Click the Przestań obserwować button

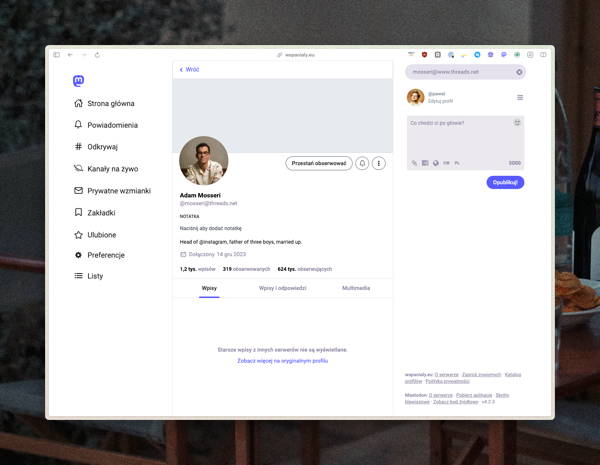click(x=318, y=163)
